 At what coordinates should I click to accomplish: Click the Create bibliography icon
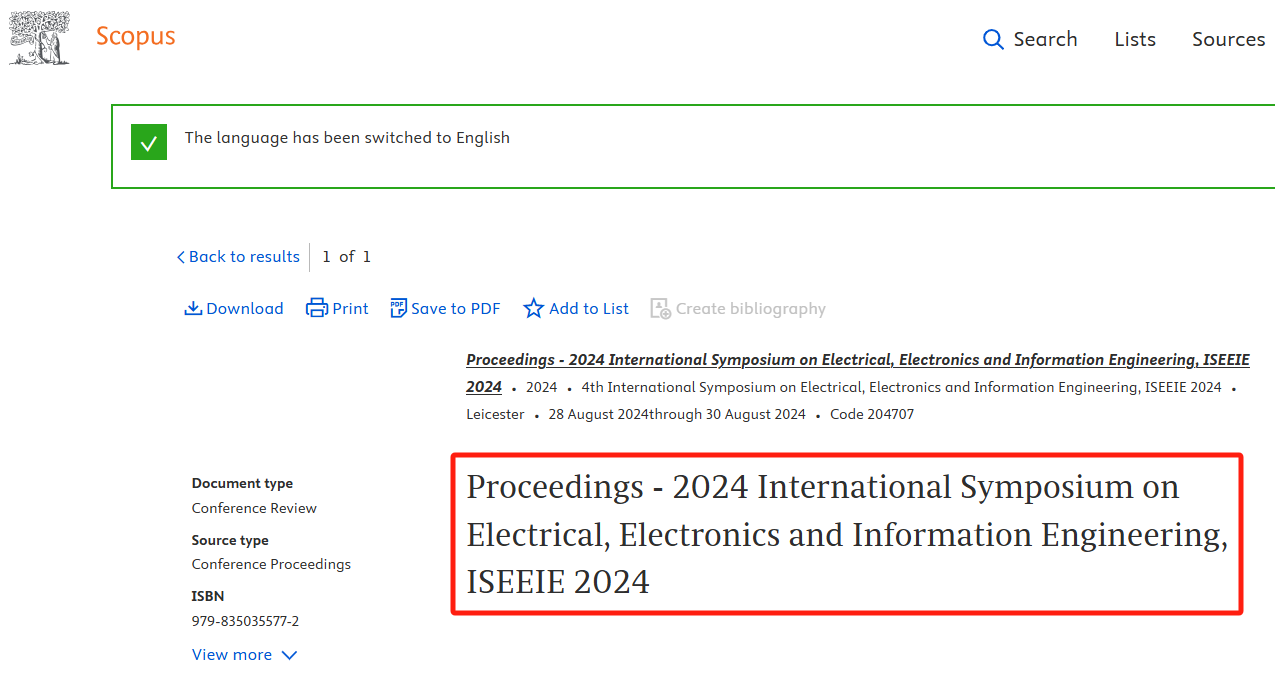coord(661,309)
